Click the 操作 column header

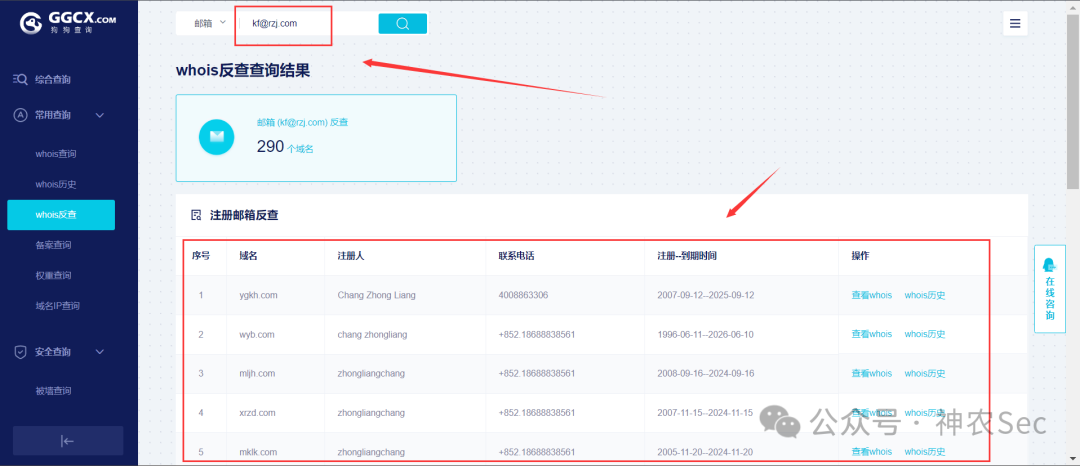(x=860, y=255)
